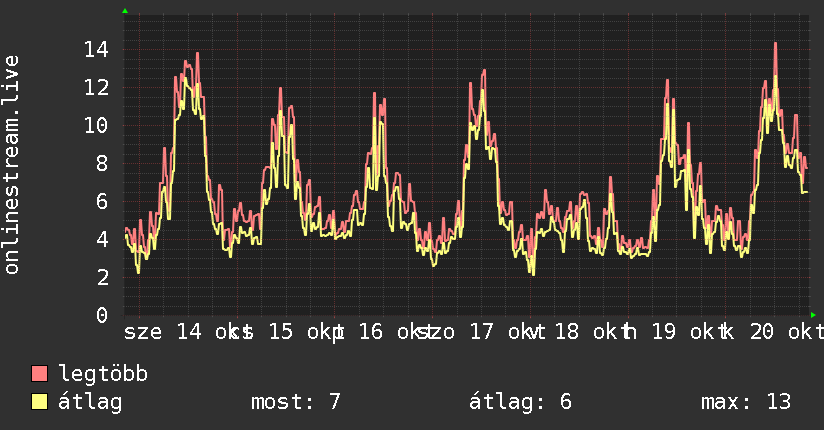
Task: Click the y-axis value 14
Action: coord(96,50)
